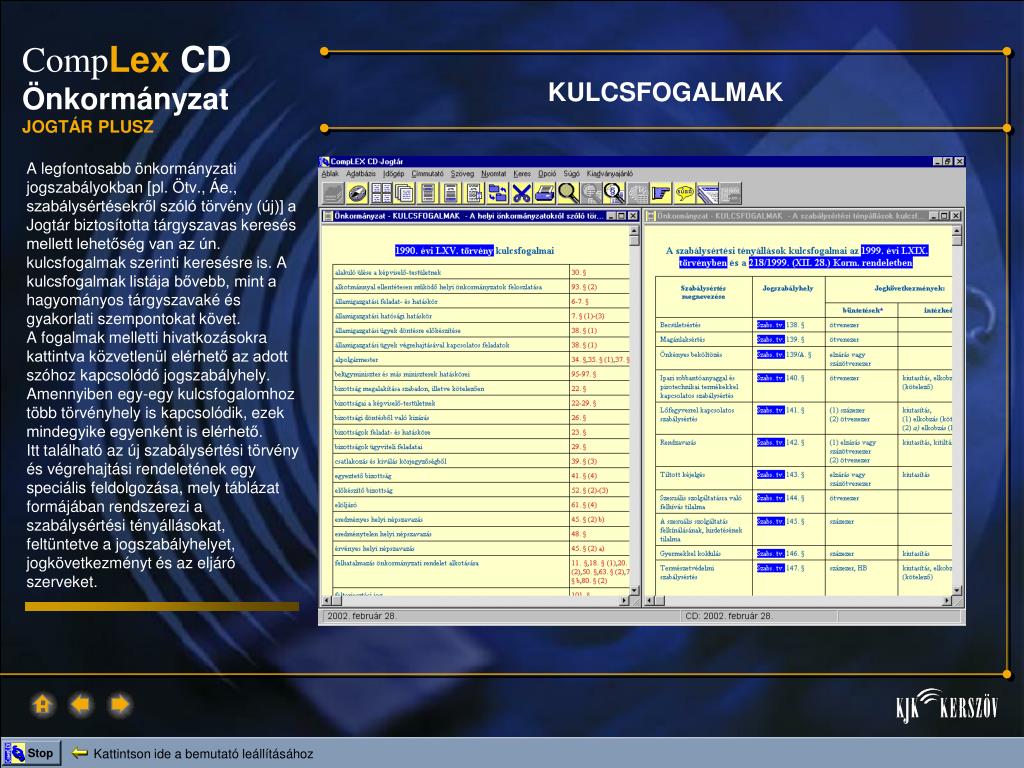Screen dimensions: 1024x768
Task: Advance to the next slide with right arrow
Action: pos(120,705)
